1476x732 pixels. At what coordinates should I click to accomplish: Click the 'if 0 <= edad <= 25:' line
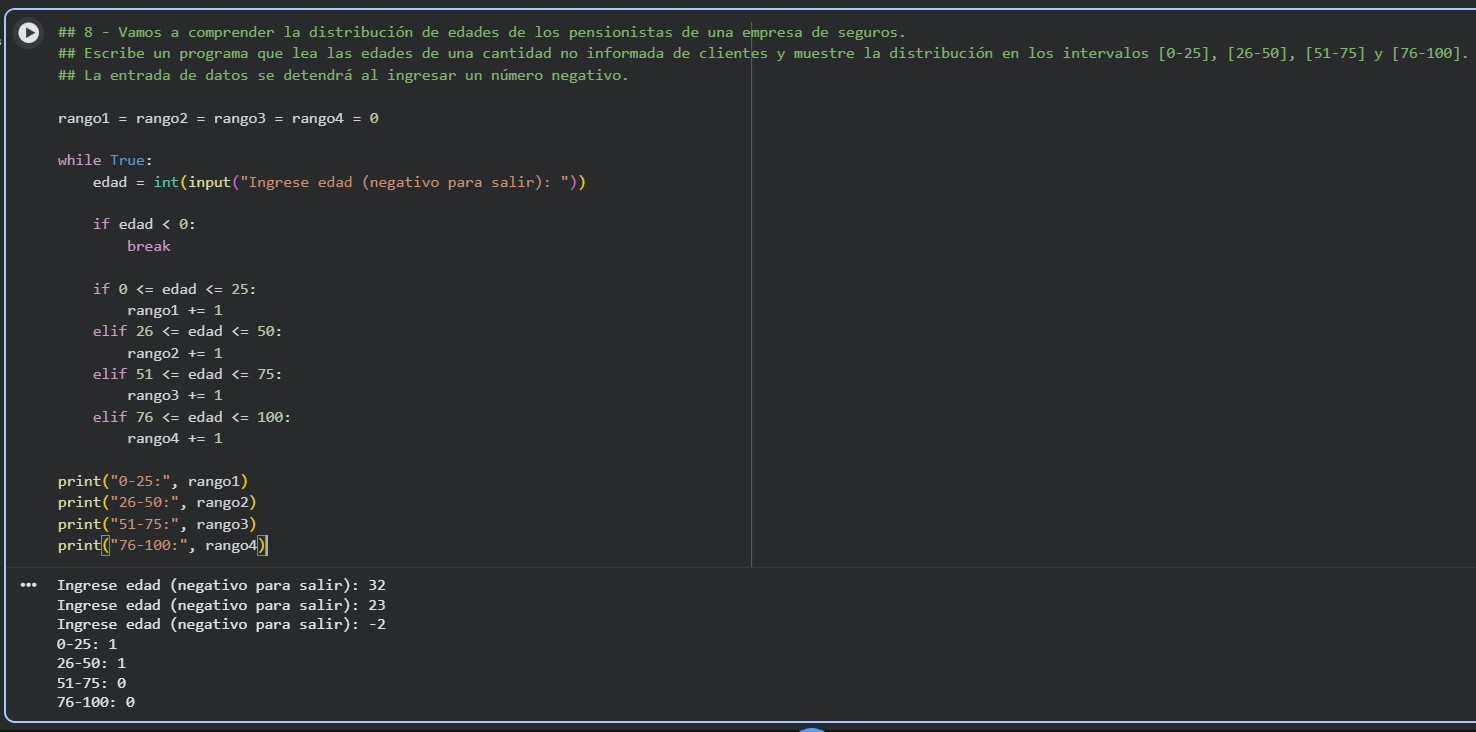174,289
